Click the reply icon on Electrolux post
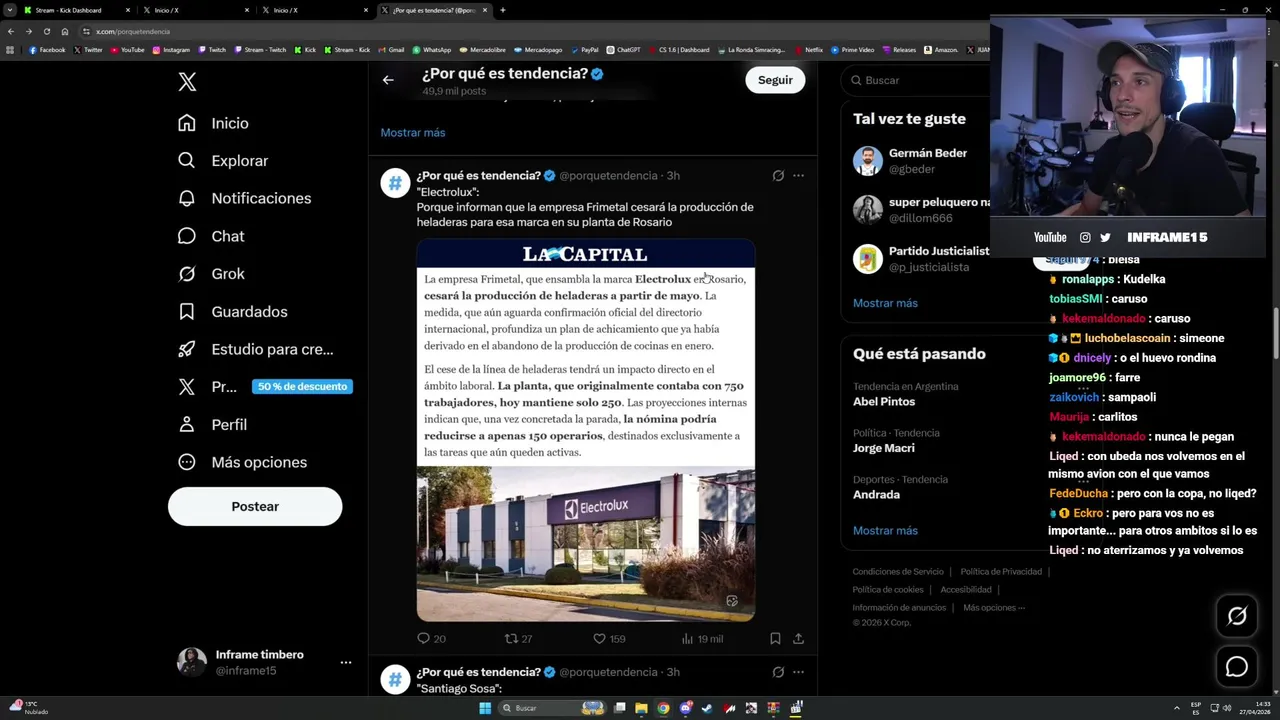Screen dimensions: 1280x720 [423, 638]
